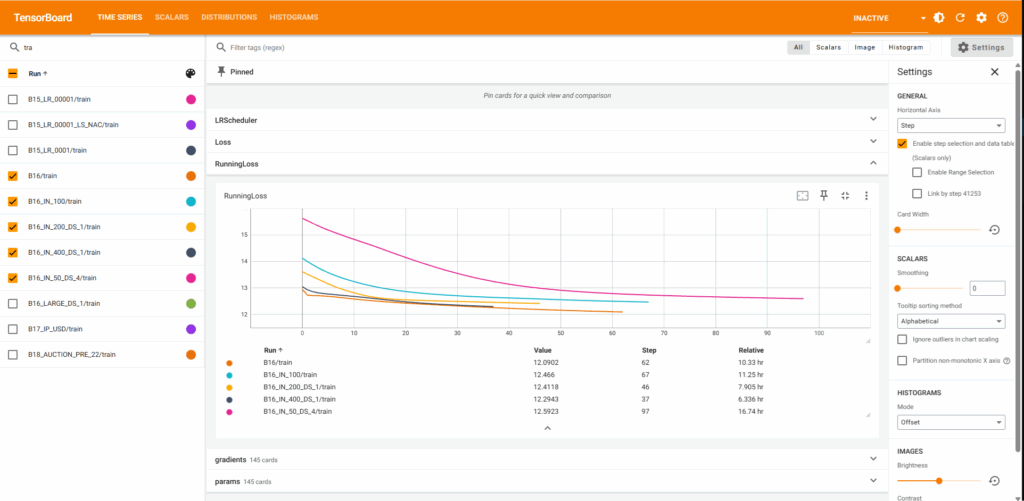Fit the RunningLoss chart domain to data
The width and height of the screenshot is (1024, 501).
tap(845, 196)
